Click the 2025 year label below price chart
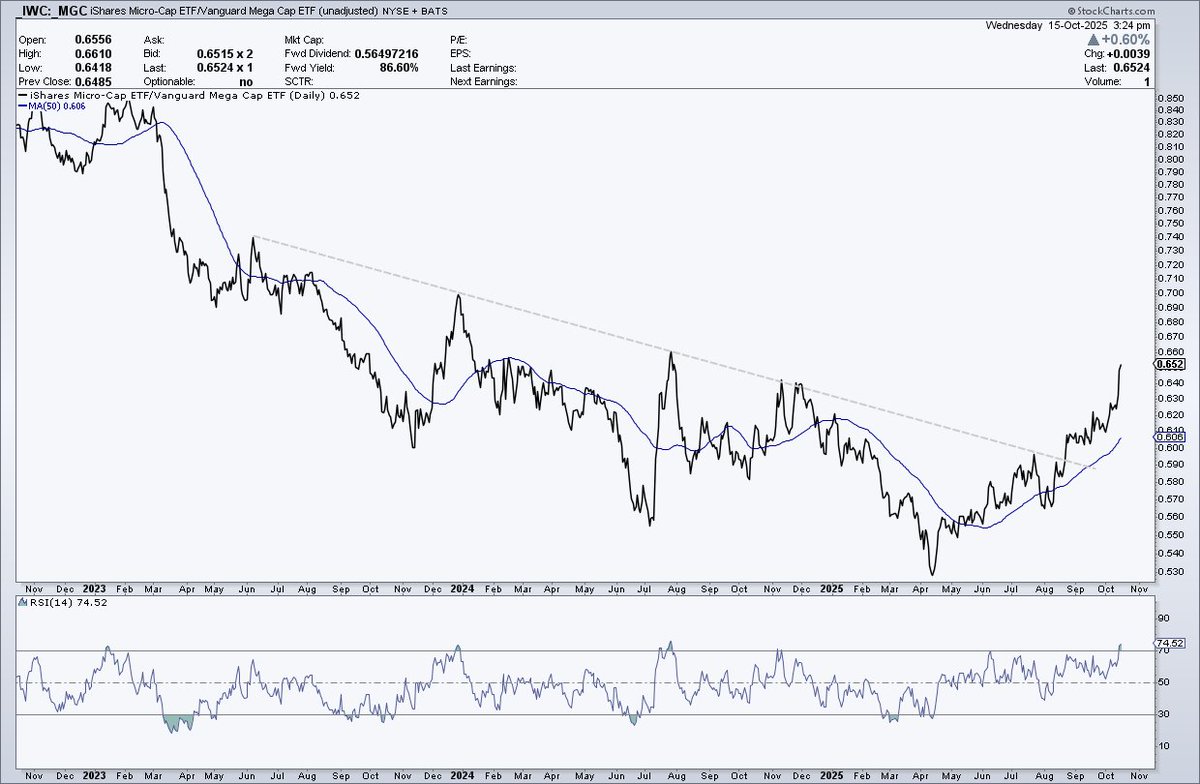The image size is (1200, 784). (828, 591)
